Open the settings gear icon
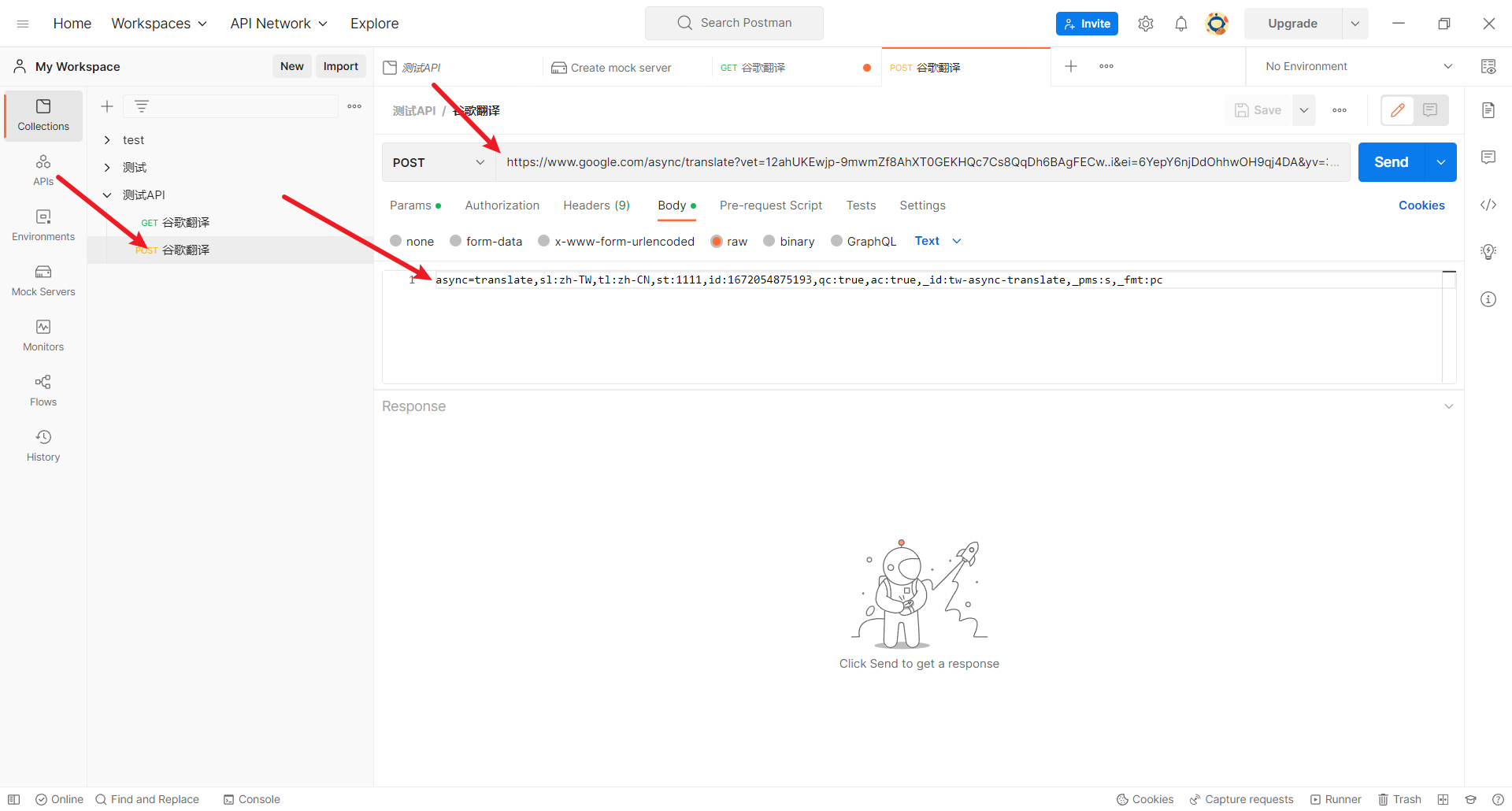The height and width of the screenshot is (811, 1512). (x=1146, y=24)
